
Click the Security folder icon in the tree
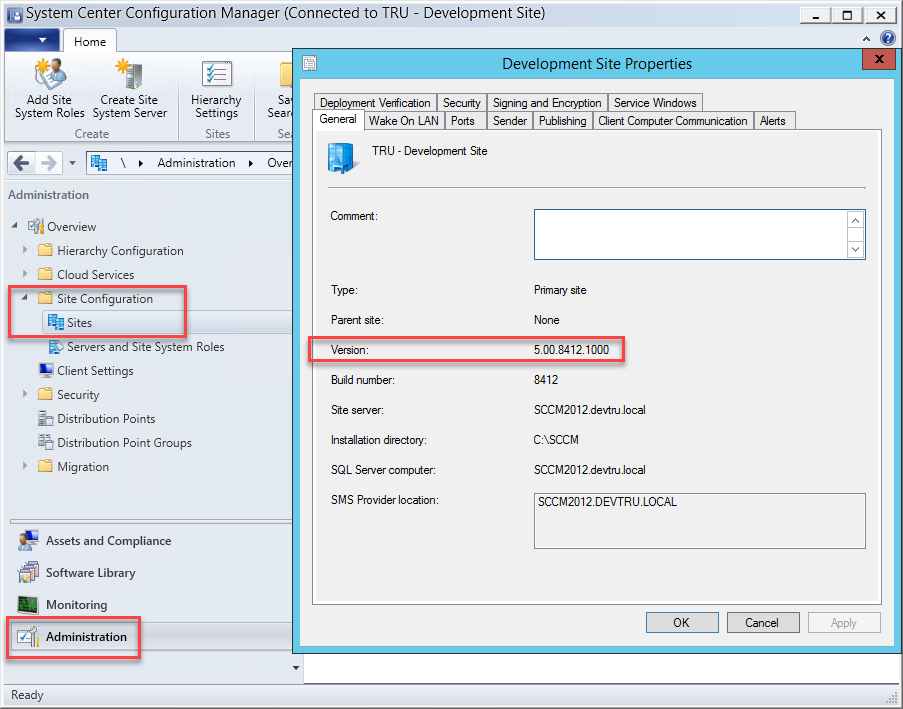pyautogui.click(x=45, y=395)
